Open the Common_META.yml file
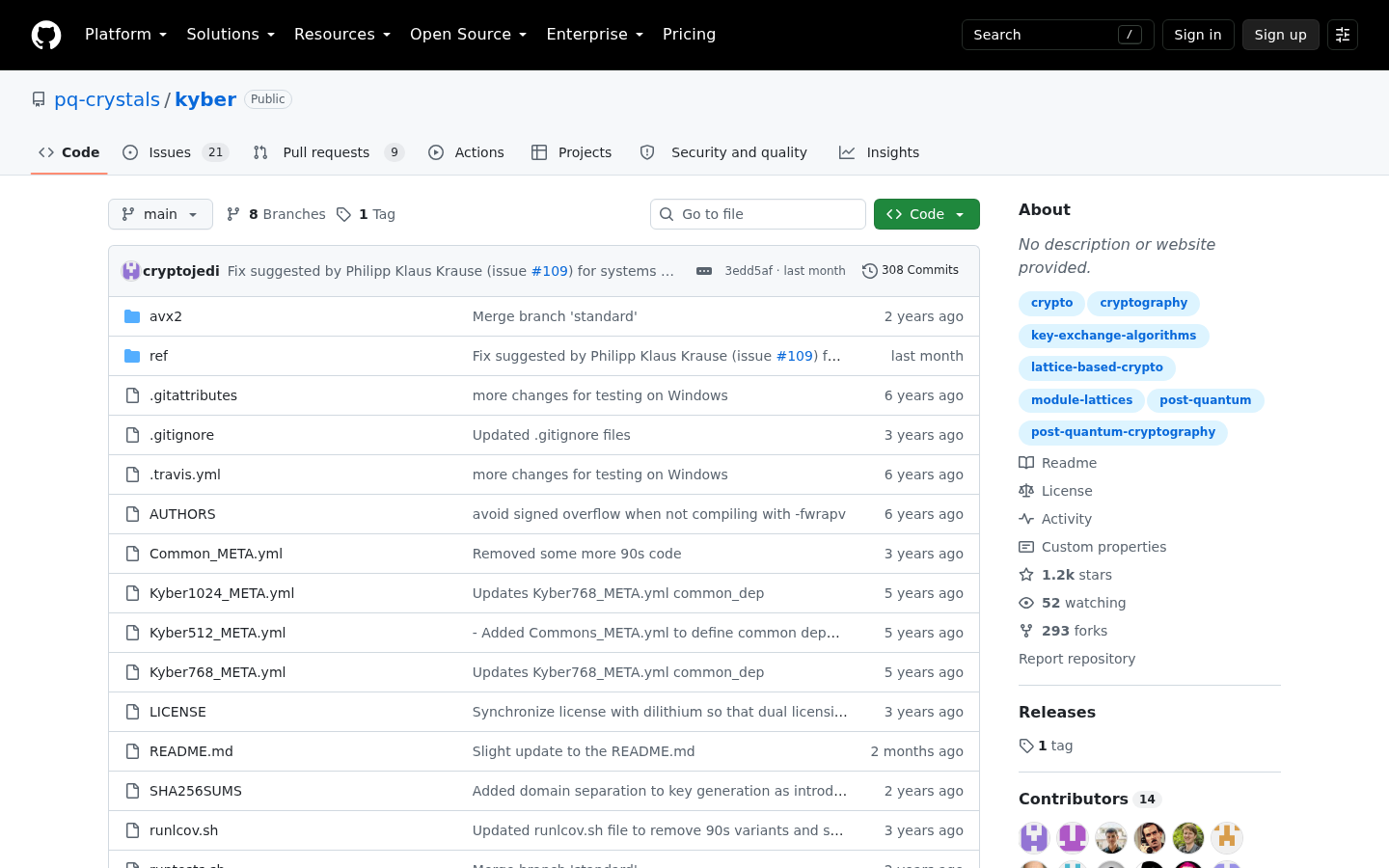This screenshot has height=868, width=1389. point(216,554)
